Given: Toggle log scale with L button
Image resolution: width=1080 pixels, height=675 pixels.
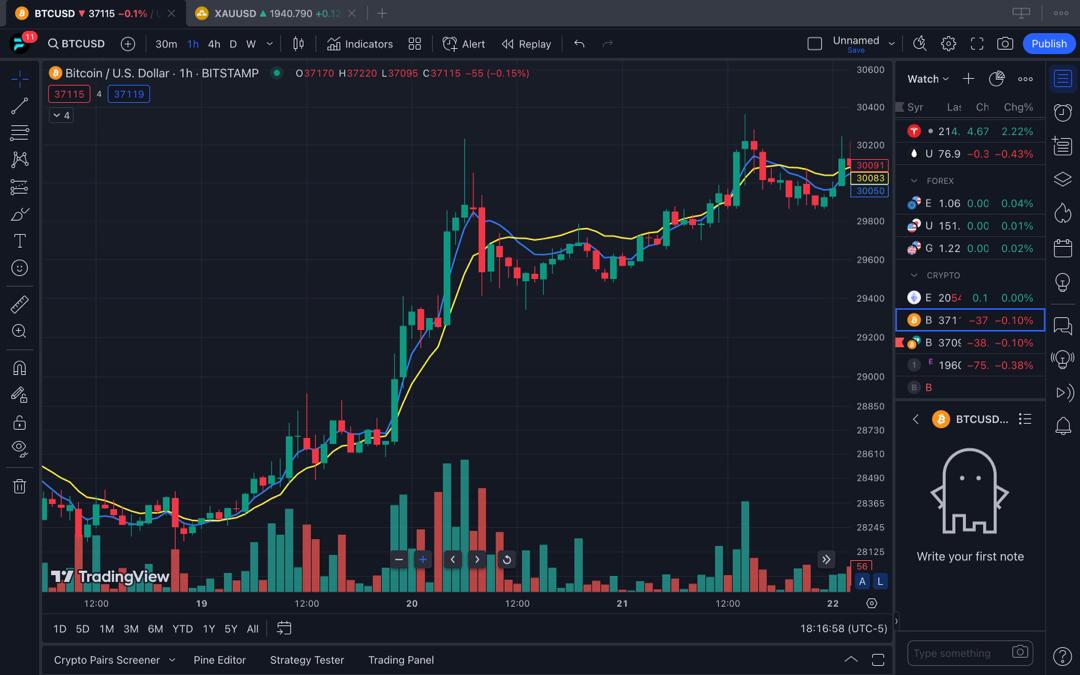Looking at the screenshot, I should point(880,581).
